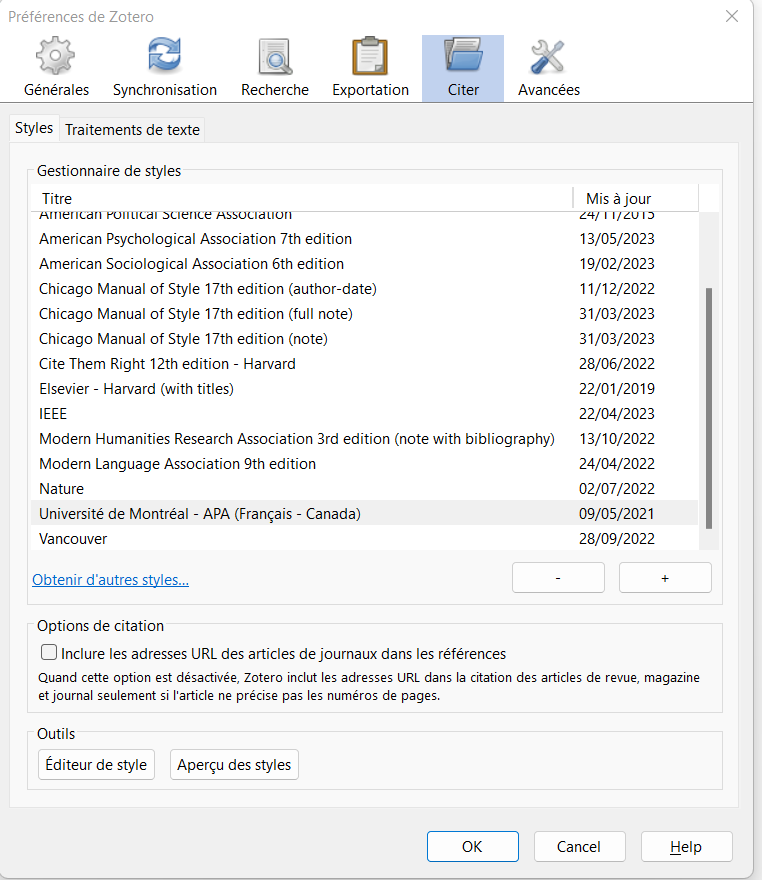Open the Exportation preferences pane
Image resolution: width=762 pixels, height=880 pixels.
[370, 68]
